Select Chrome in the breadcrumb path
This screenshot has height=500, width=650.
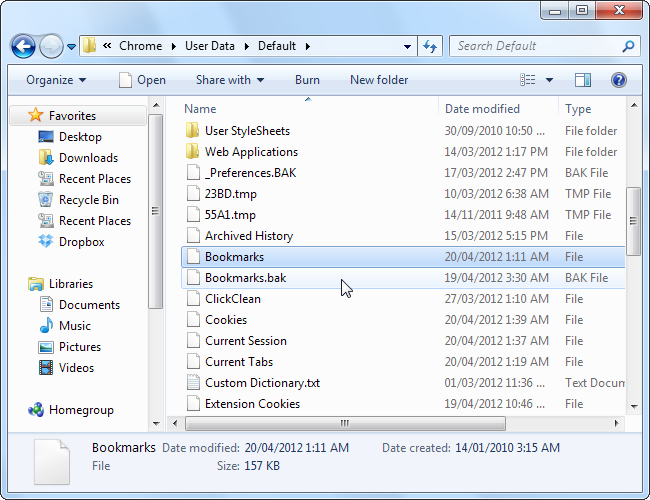coord(141,46)
